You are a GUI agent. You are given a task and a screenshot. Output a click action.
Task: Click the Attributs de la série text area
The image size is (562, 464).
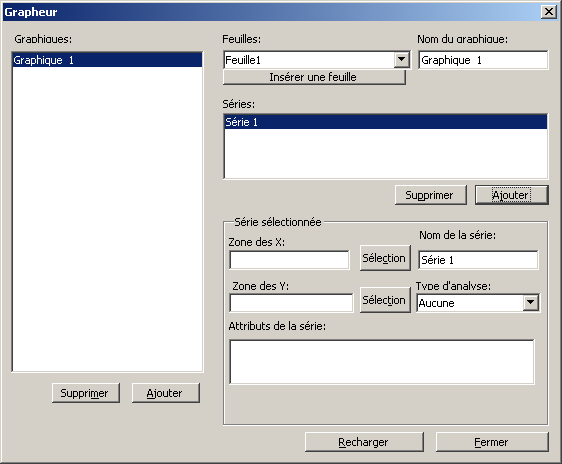coord(382,362)
